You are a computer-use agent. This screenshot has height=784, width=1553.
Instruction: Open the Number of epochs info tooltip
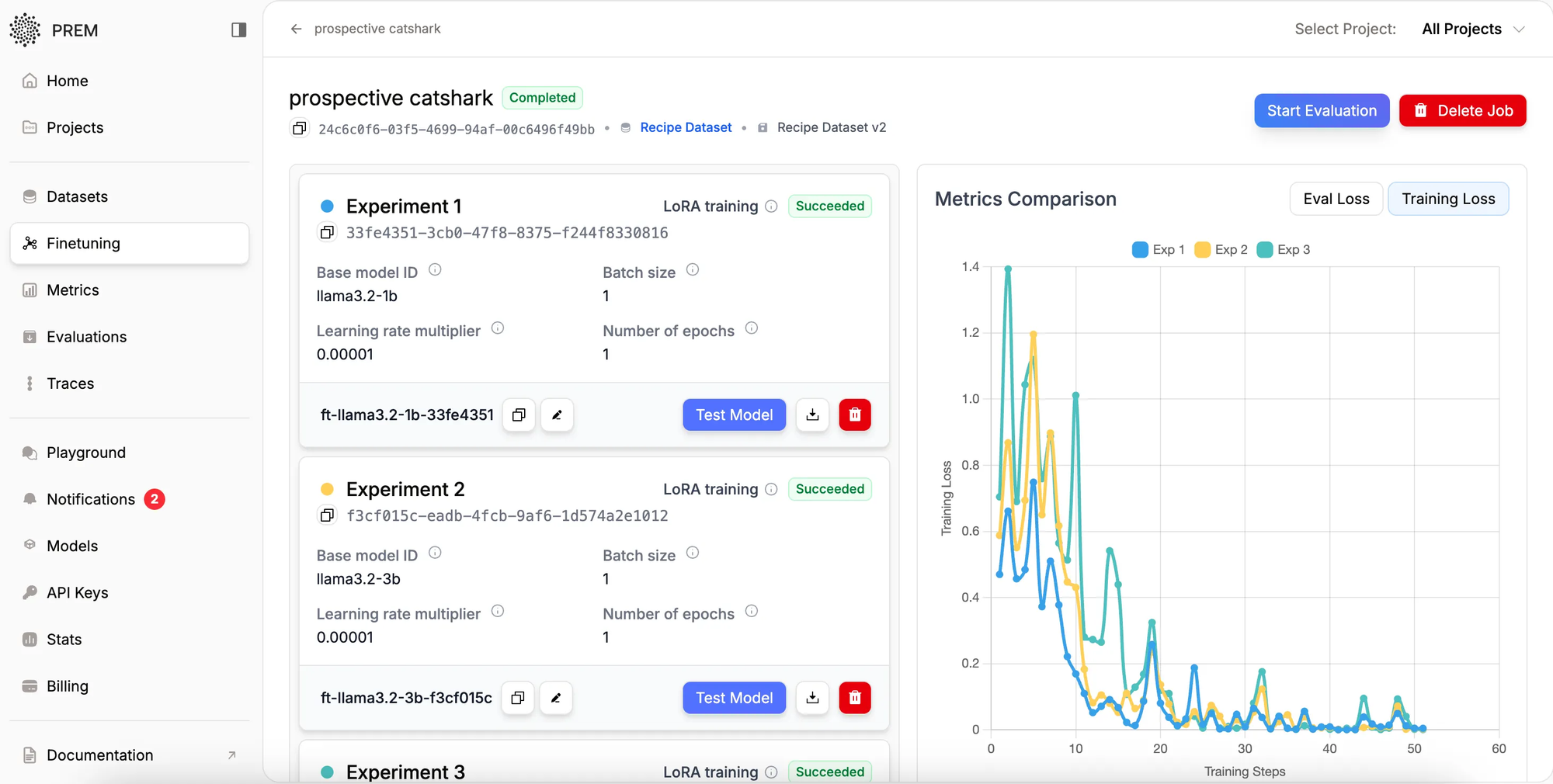(752, 328)
